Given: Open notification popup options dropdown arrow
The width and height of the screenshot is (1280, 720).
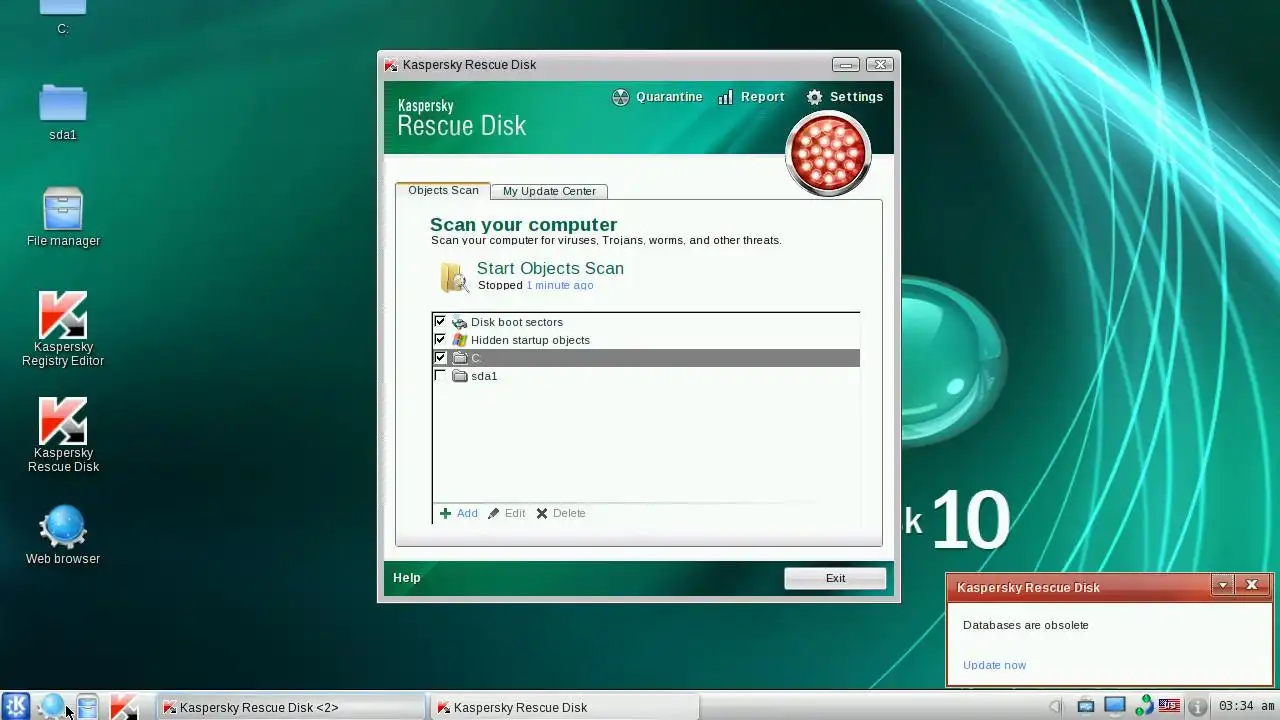Looking at the screenshot, I should click(1222, 586).
